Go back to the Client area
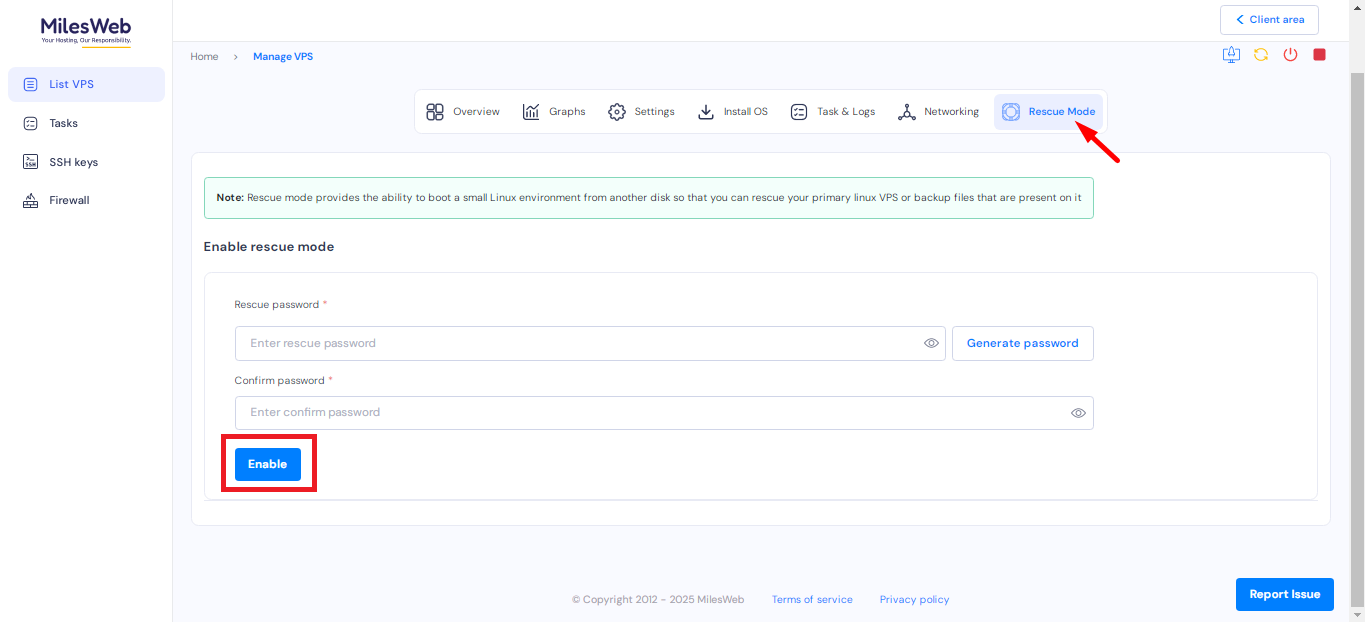This screenshot has height=622, width=1365. click(1269, 20)
